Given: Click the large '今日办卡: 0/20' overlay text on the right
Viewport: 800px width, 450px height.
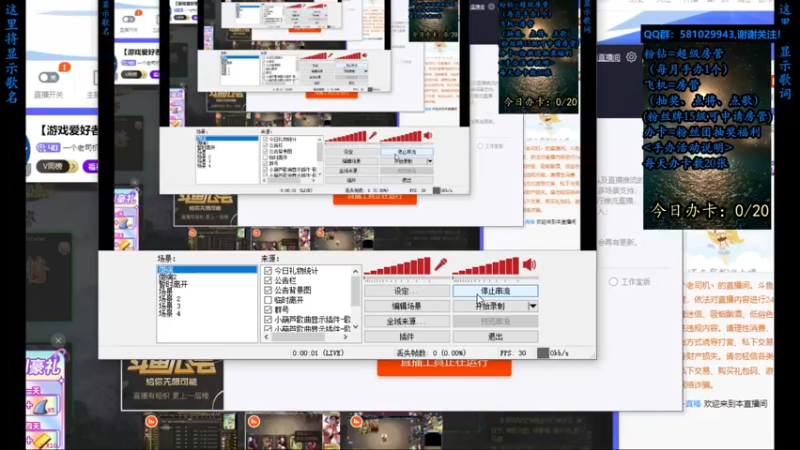Looking at the screenshot, I should tap(710, 210).
